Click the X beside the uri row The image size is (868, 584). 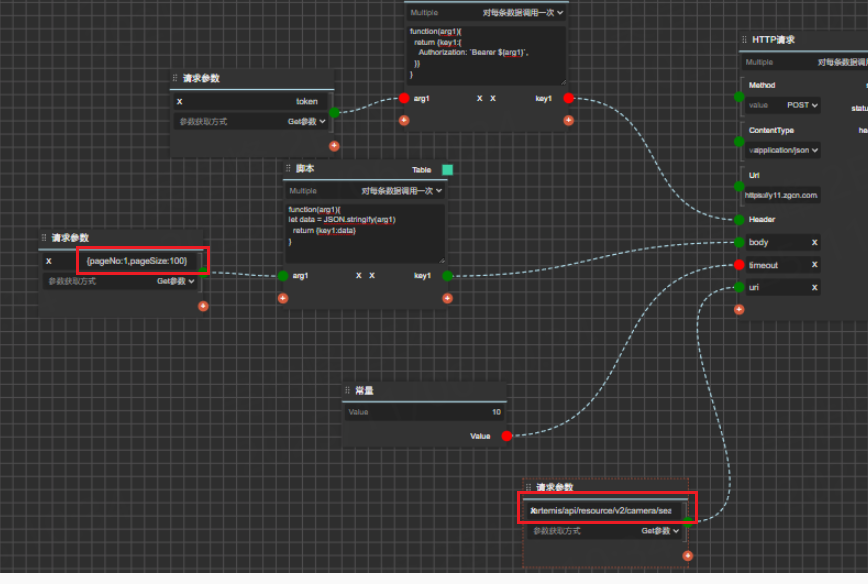(814, 287)
